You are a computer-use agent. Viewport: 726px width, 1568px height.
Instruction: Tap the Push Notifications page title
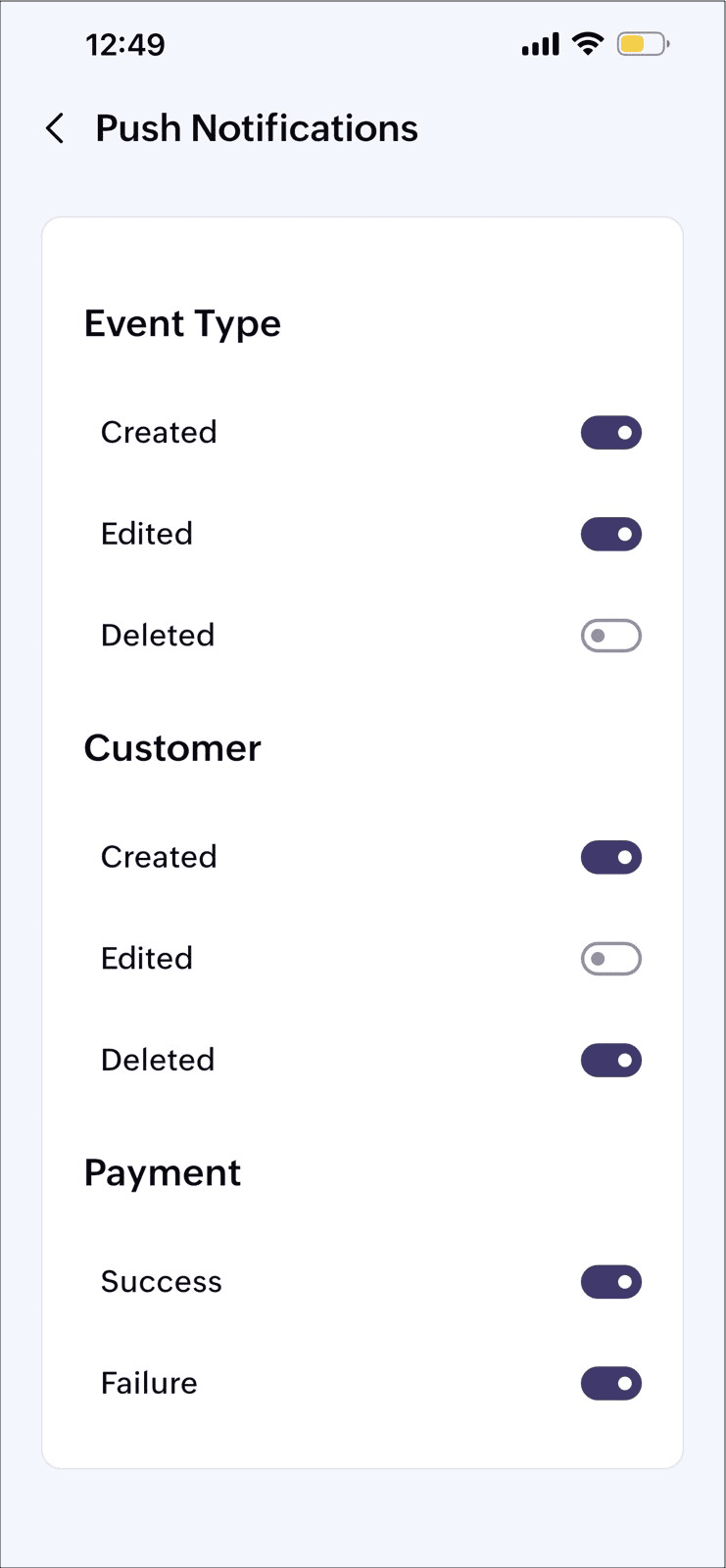[x=257, y=128]
